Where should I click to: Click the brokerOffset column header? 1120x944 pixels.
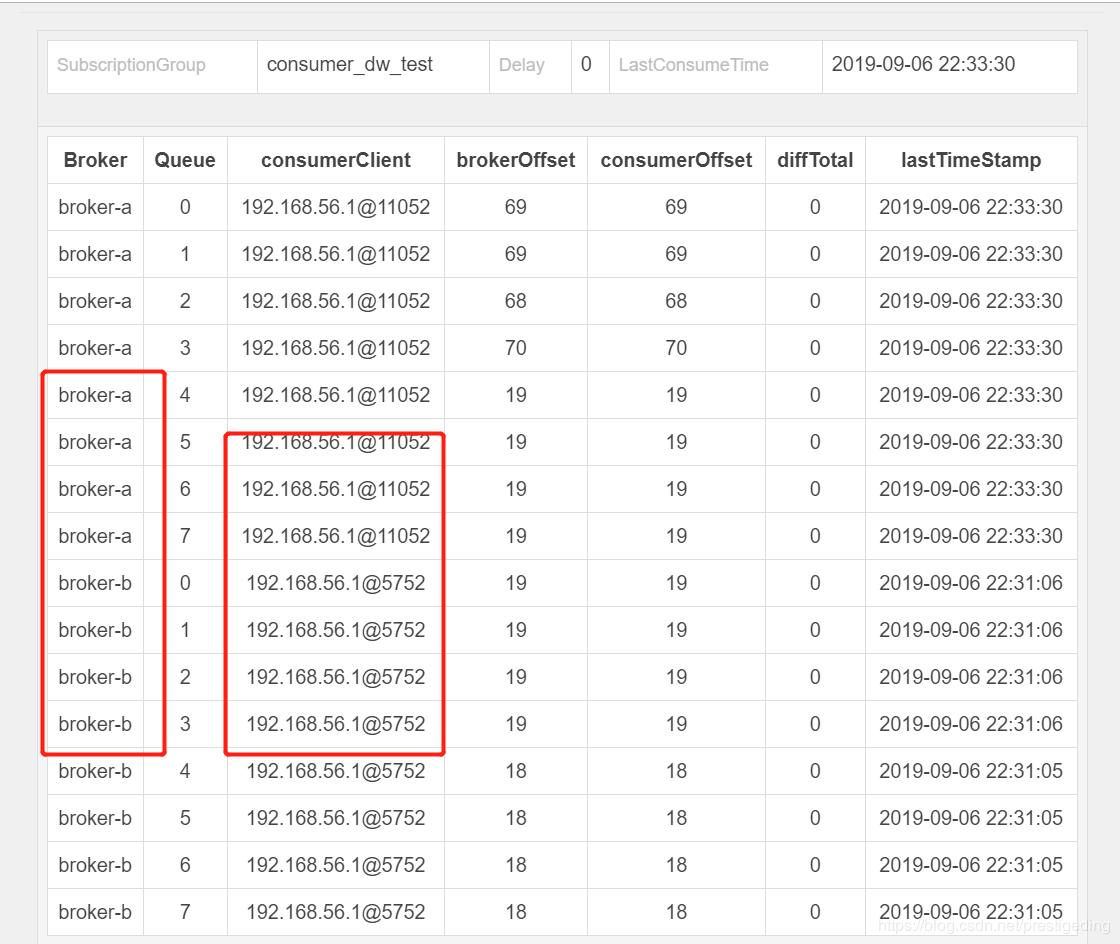515,160
